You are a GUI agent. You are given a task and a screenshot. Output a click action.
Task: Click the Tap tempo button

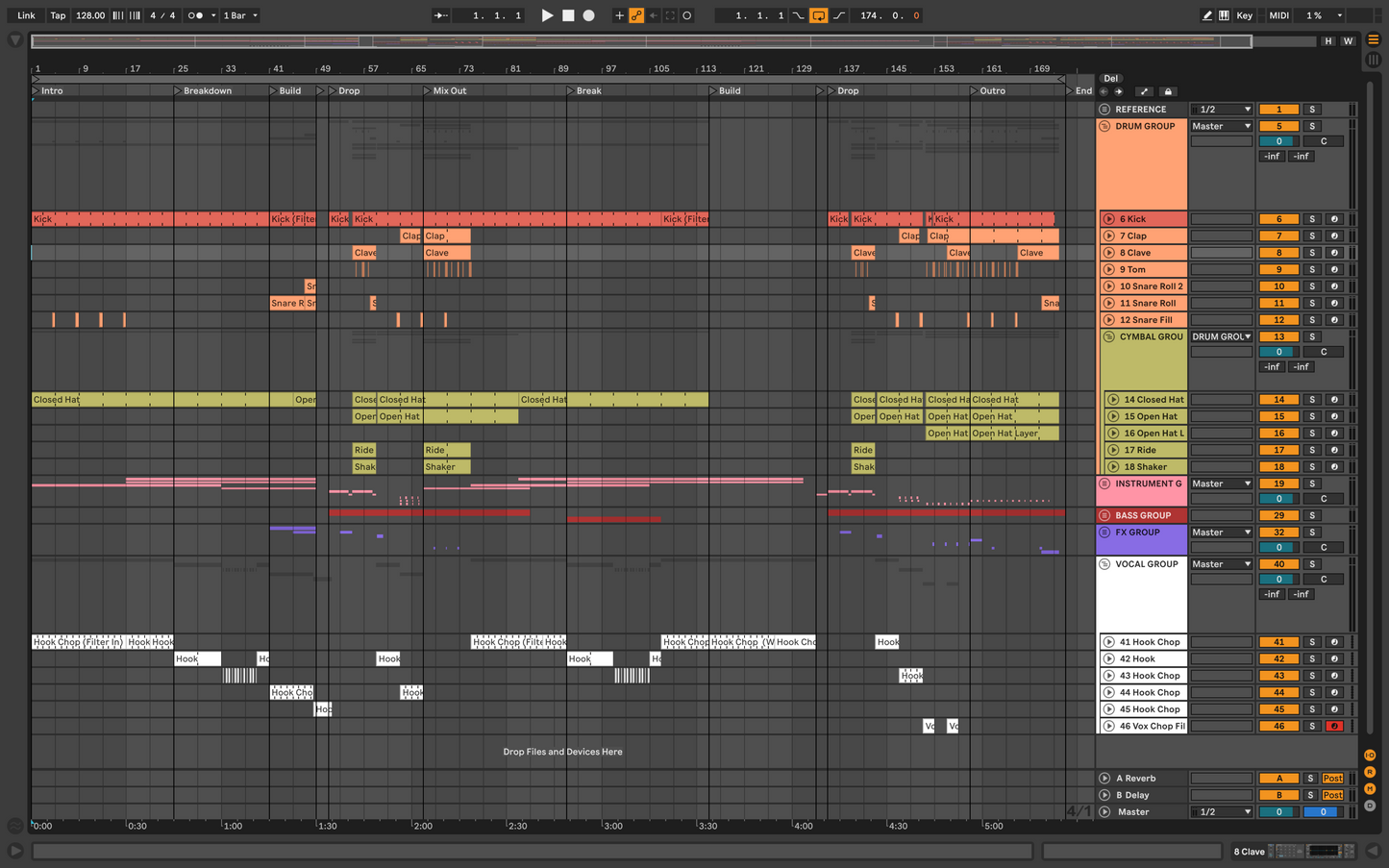58,15
